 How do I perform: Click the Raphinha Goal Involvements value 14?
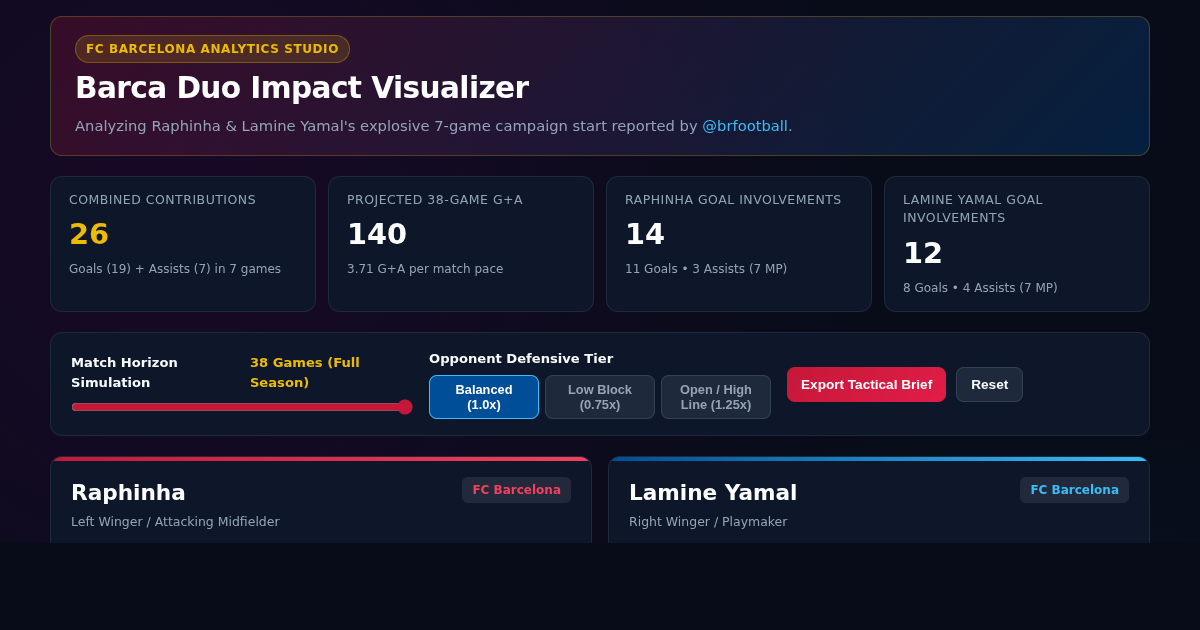pyautogui.click(x=645, y=234)
